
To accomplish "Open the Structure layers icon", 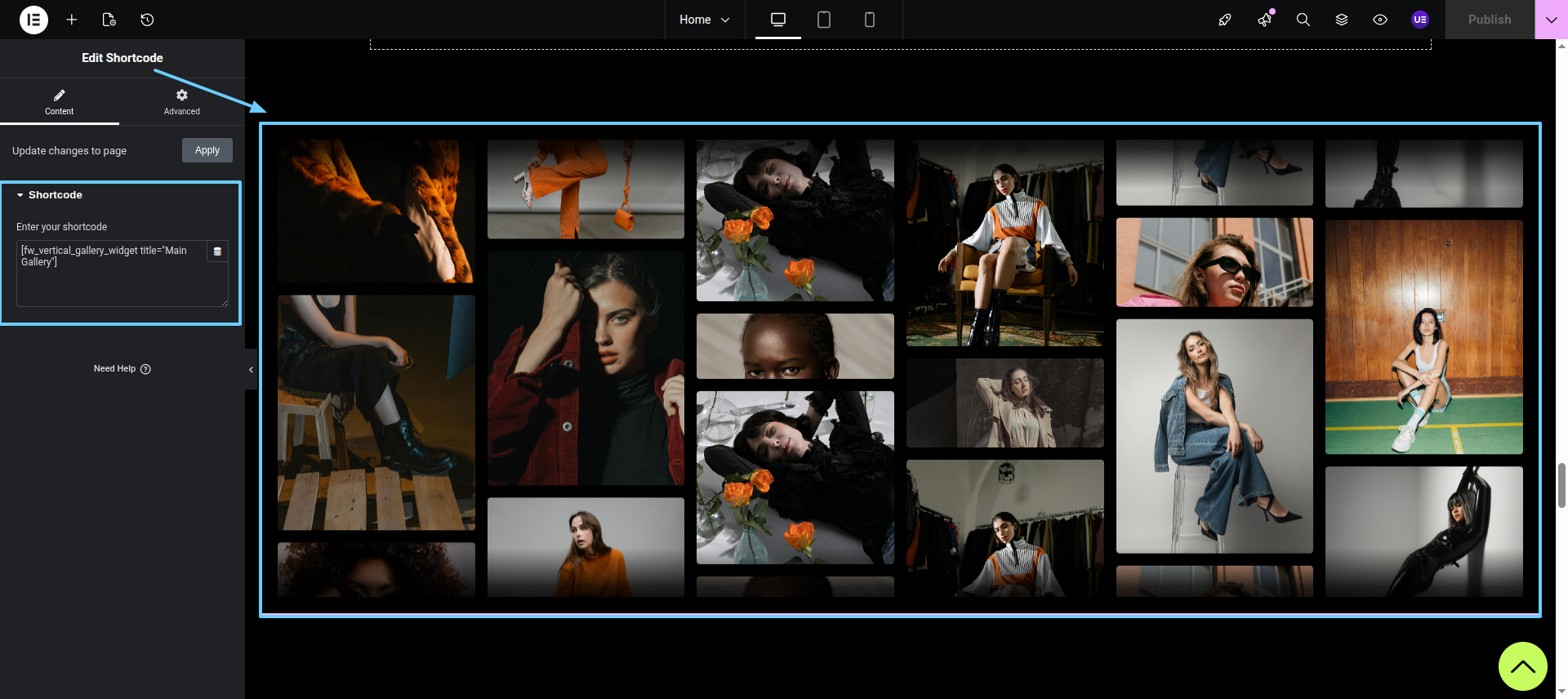I will tap(1341, 20).
